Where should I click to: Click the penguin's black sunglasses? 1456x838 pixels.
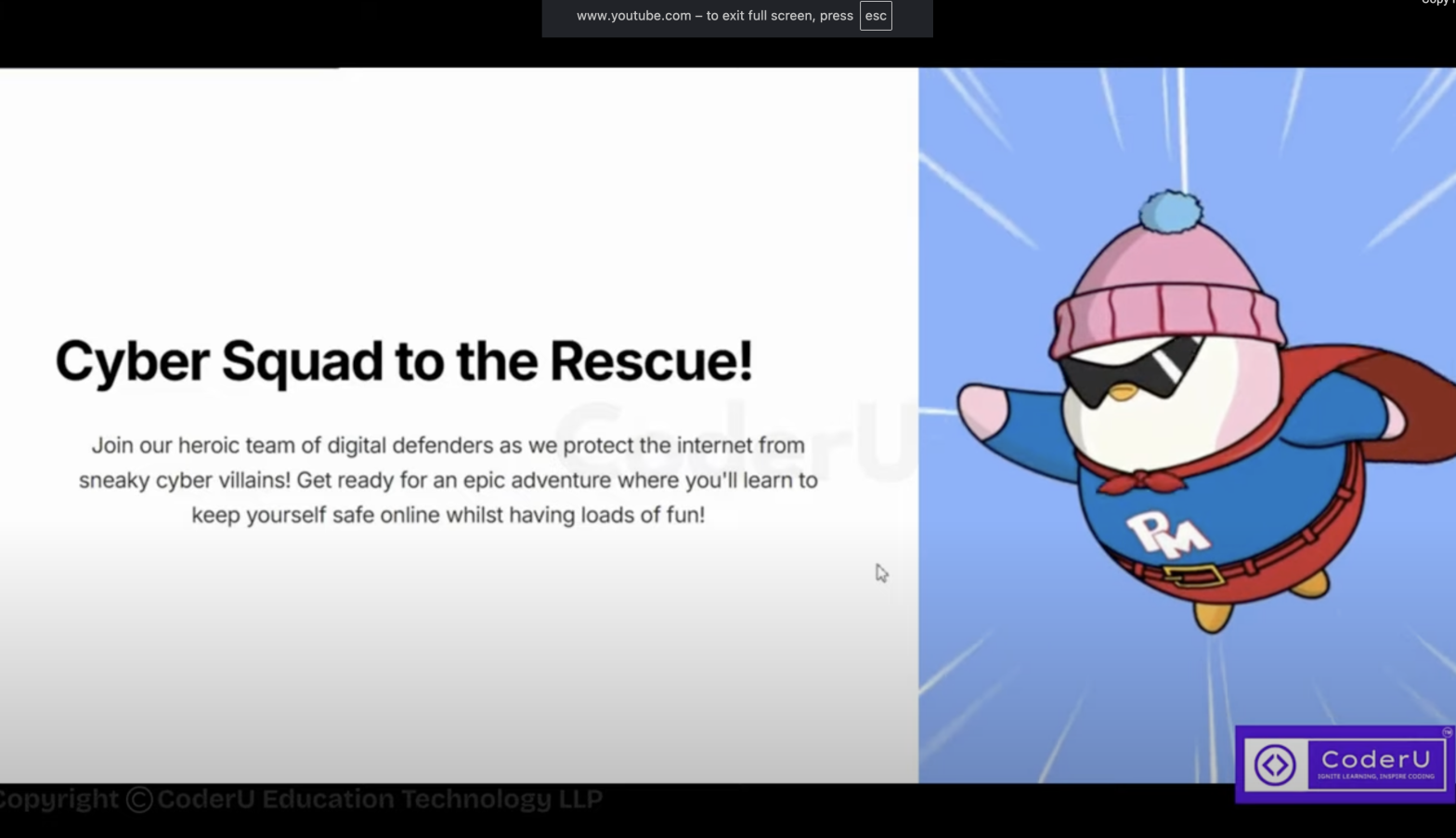pos(1127,367)
